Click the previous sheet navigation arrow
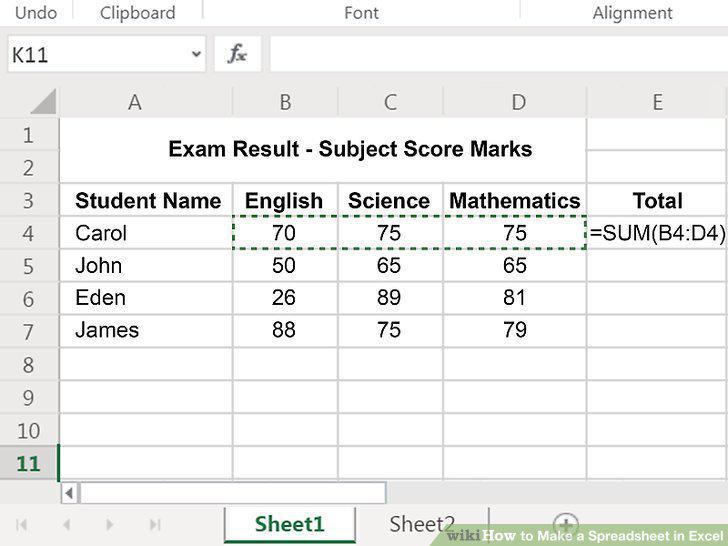 click(66, 525)
